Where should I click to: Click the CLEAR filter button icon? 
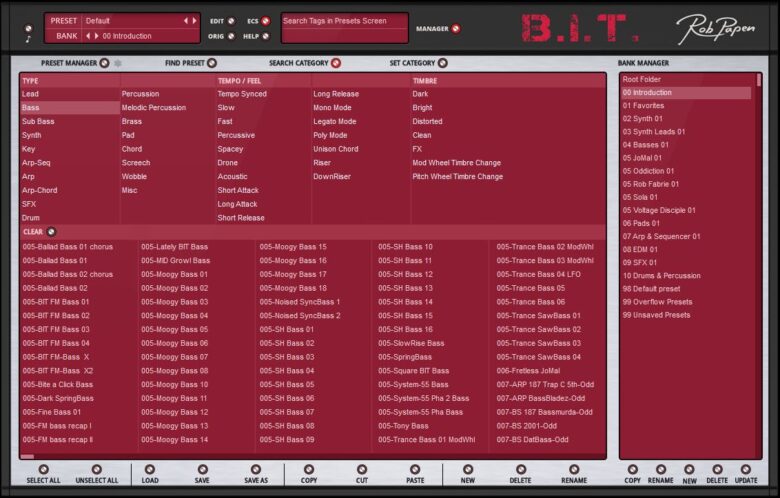point(51,232)
